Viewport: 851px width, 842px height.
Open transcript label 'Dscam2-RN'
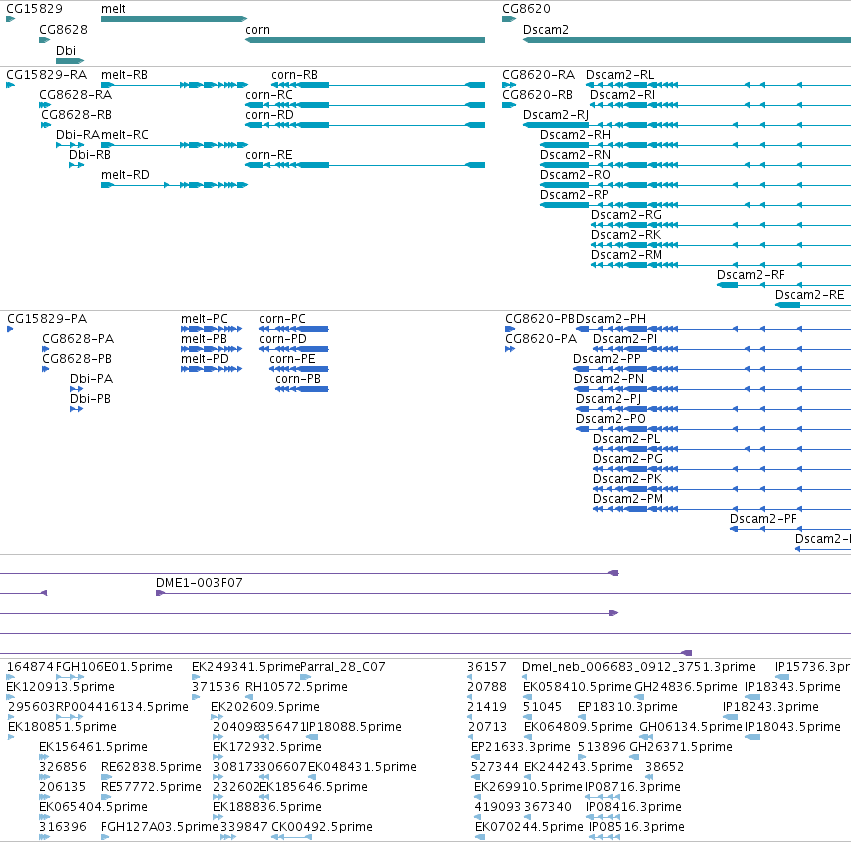(x=575, y=155)
